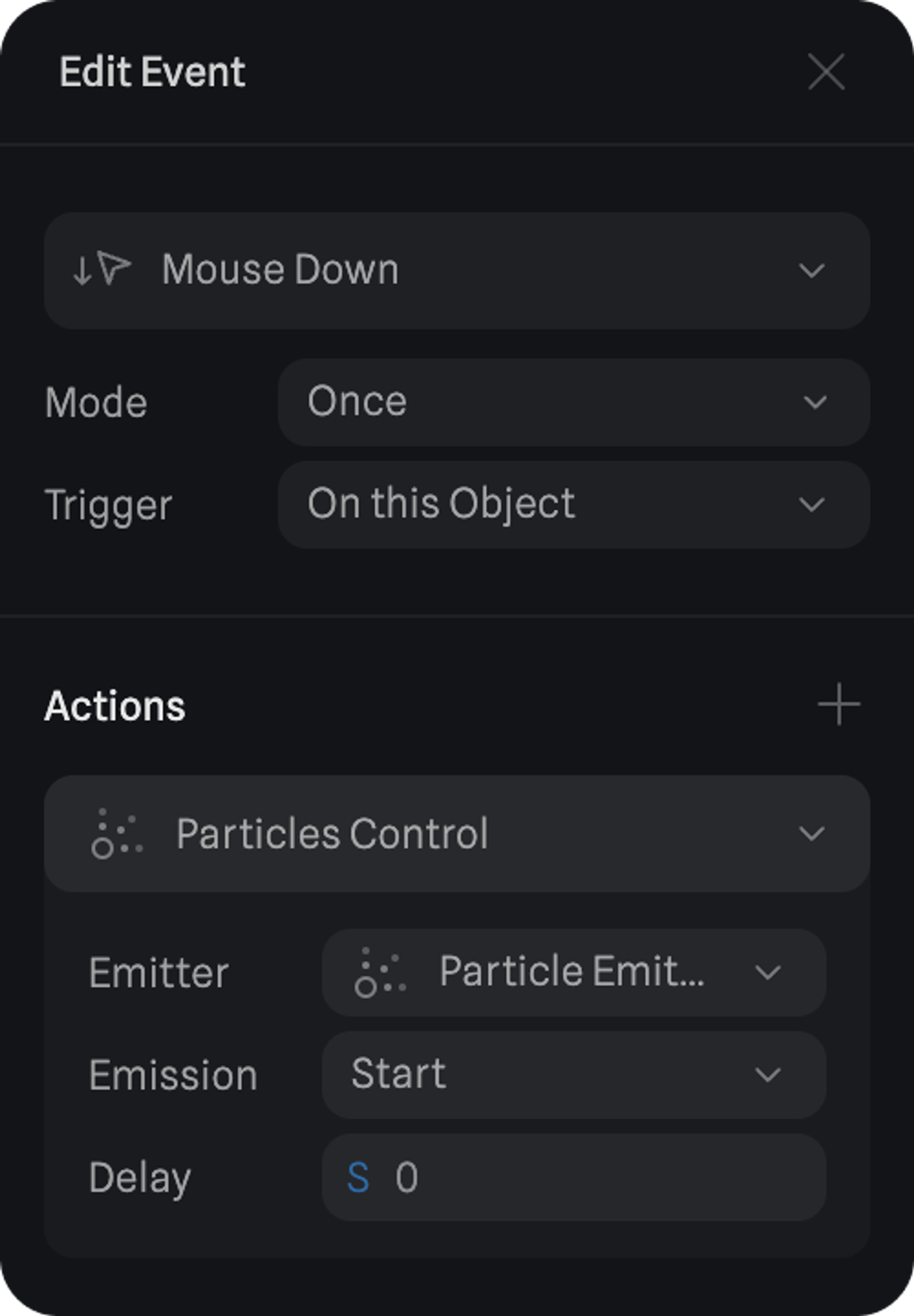This screenshot has width=914, height=1316.
Task: Click the chevron in the Trigger field
Action: point(812,504)
